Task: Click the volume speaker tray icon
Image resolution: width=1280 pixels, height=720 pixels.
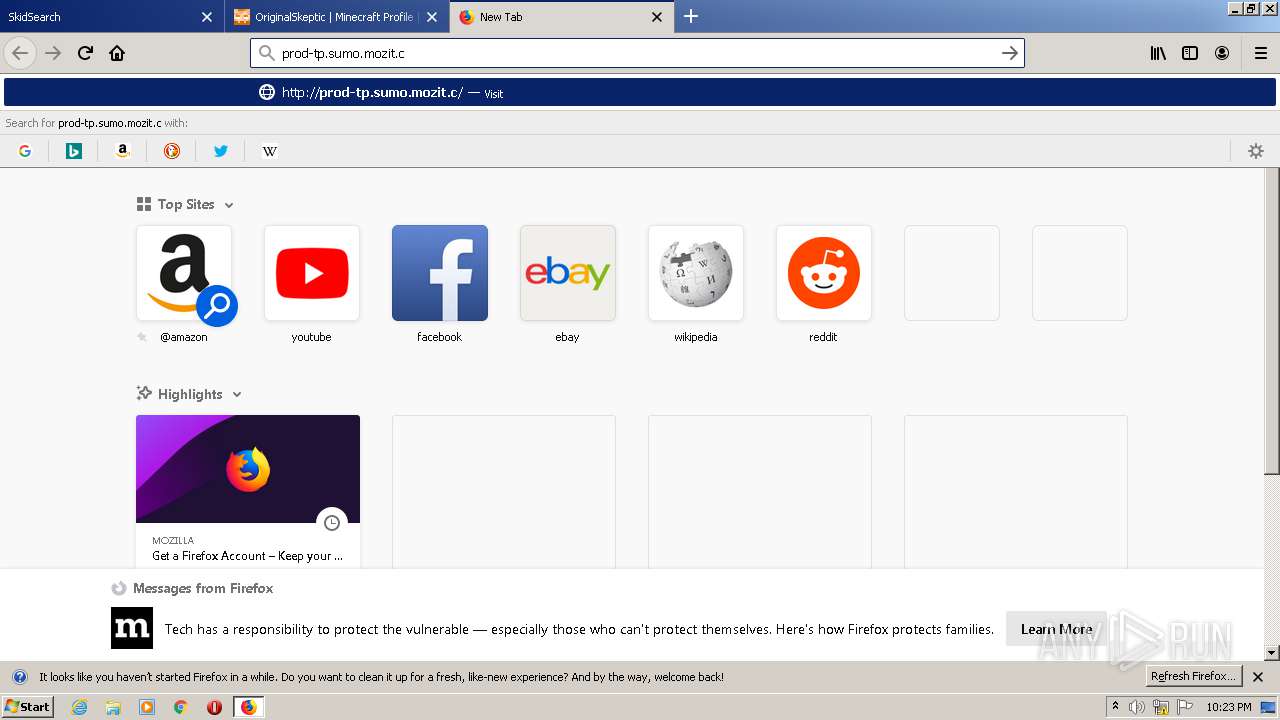Action: [1137, 707]
